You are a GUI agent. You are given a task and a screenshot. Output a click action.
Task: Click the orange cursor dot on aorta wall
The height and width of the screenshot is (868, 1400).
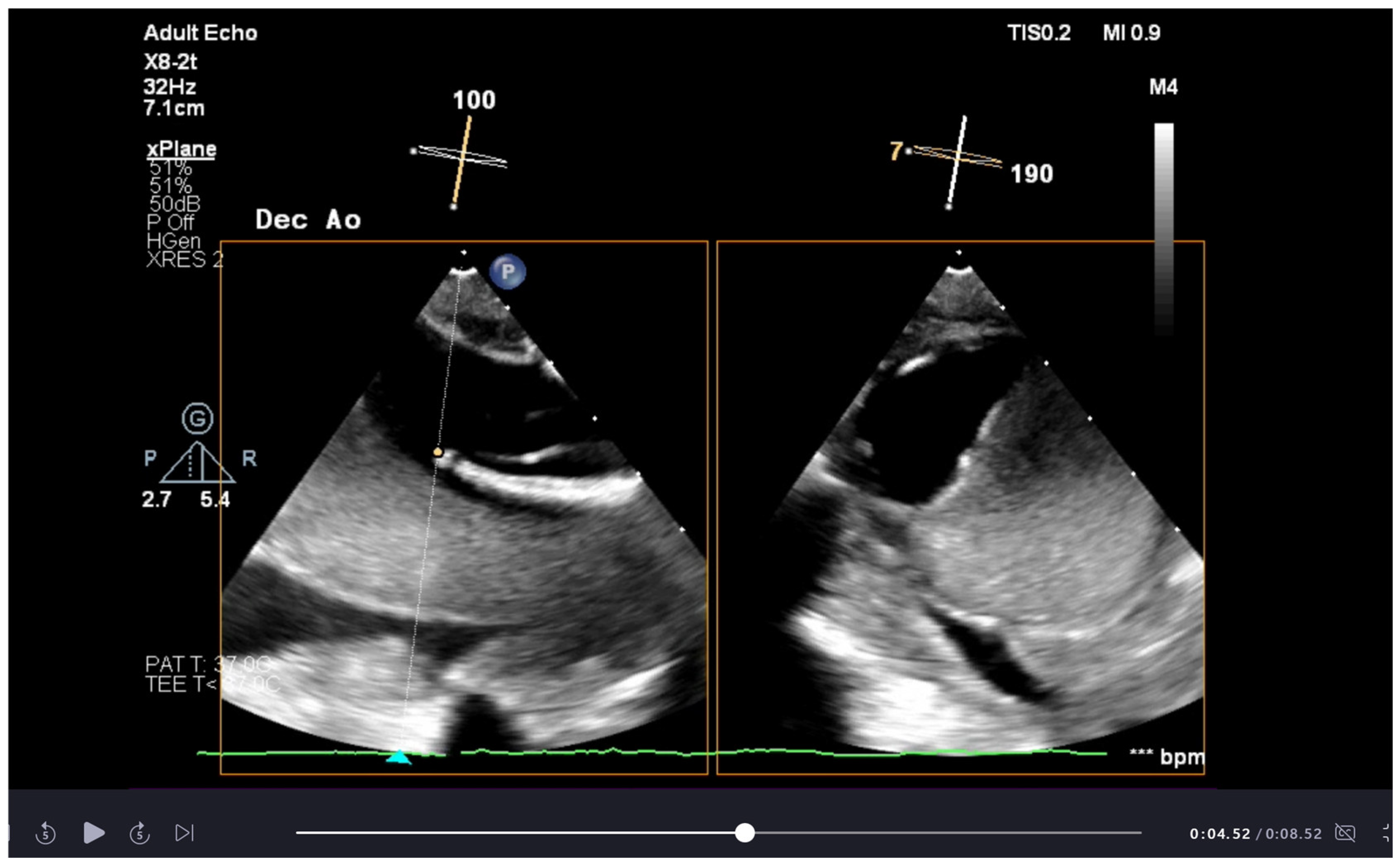(438, 452)
